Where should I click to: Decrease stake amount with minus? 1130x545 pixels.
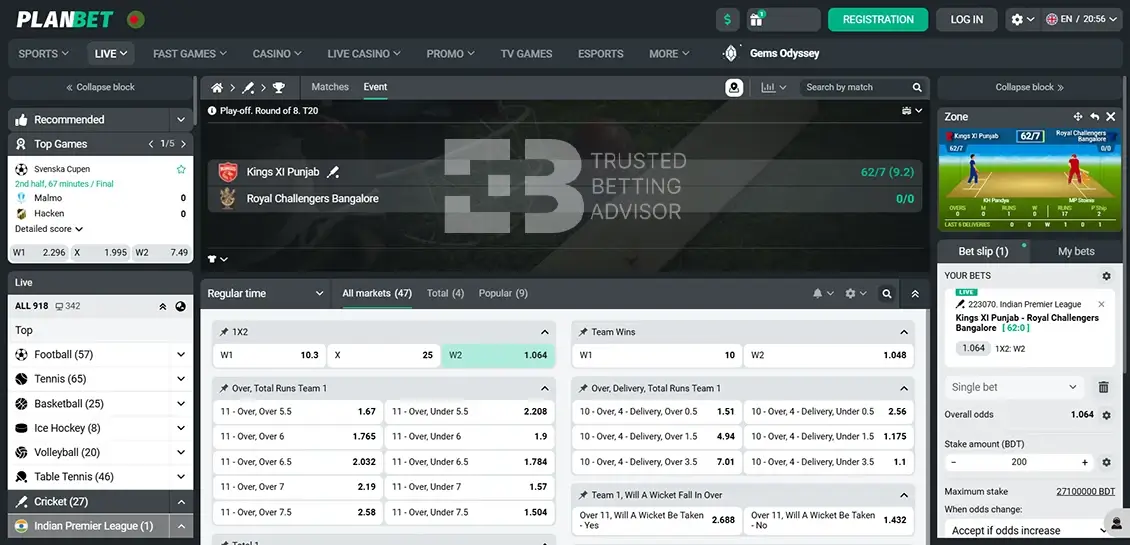[954, 462]
